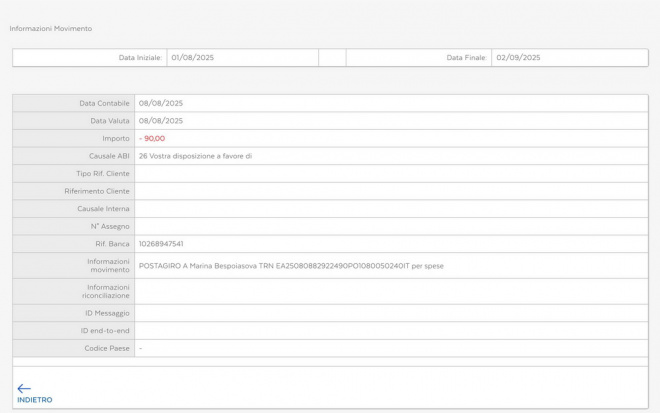
Task: Click the empty Informazioni riconciliazione field
Action: tap(390, 291)
